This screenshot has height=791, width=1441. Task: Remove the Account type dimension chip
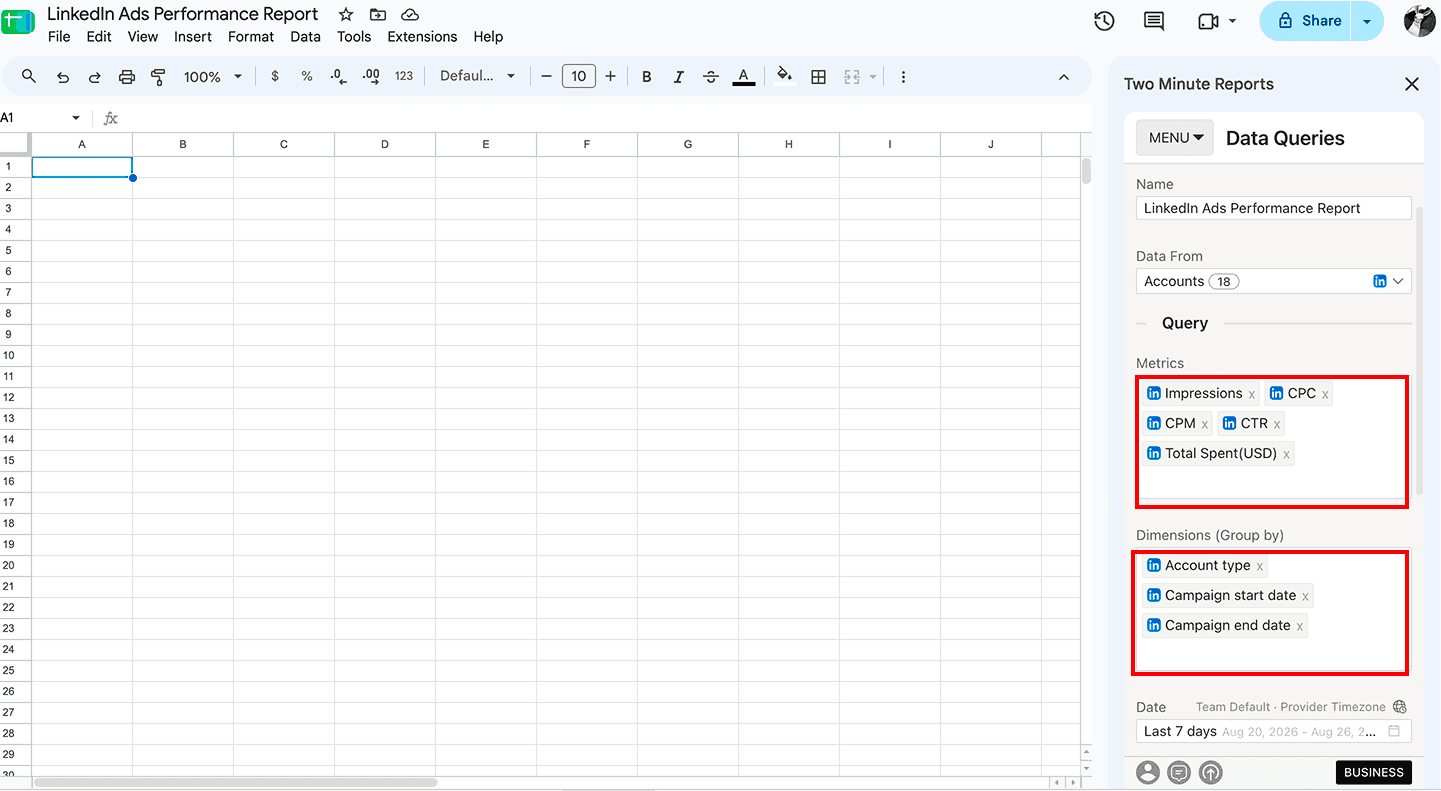1259,567
